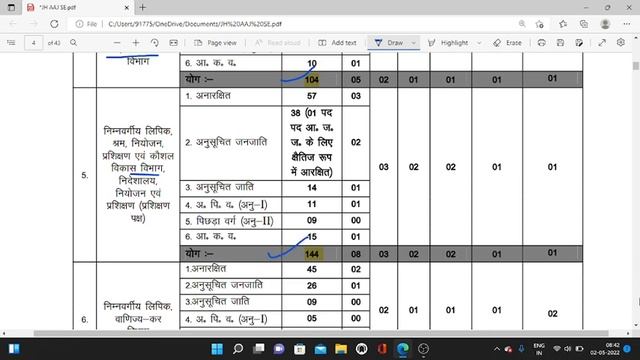Reload the current page

point(54,24)
